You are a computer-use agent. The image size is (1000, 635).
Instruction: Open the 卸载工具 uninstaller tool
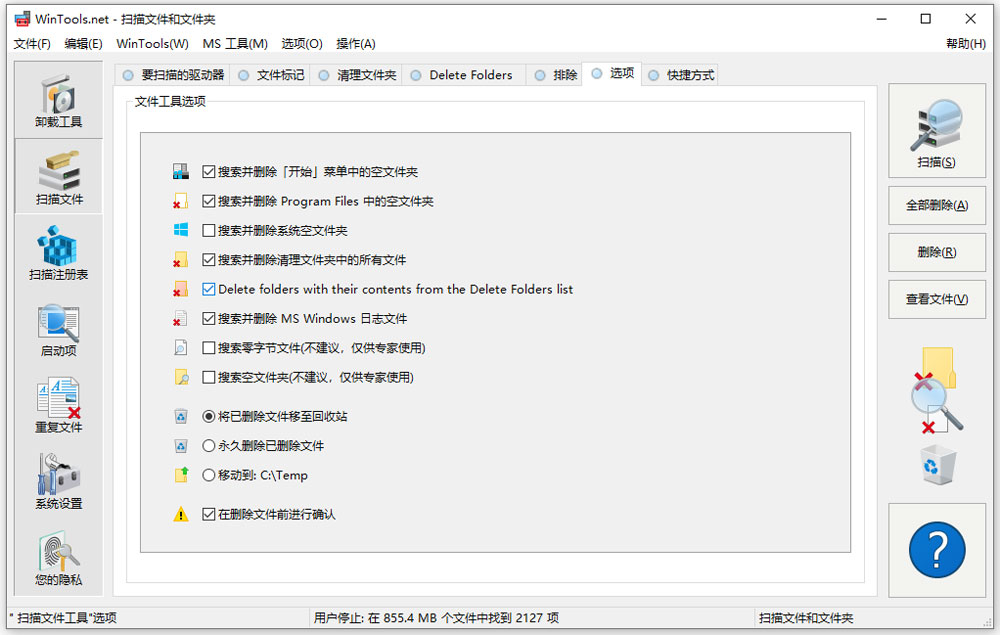(x=59, y=101)
